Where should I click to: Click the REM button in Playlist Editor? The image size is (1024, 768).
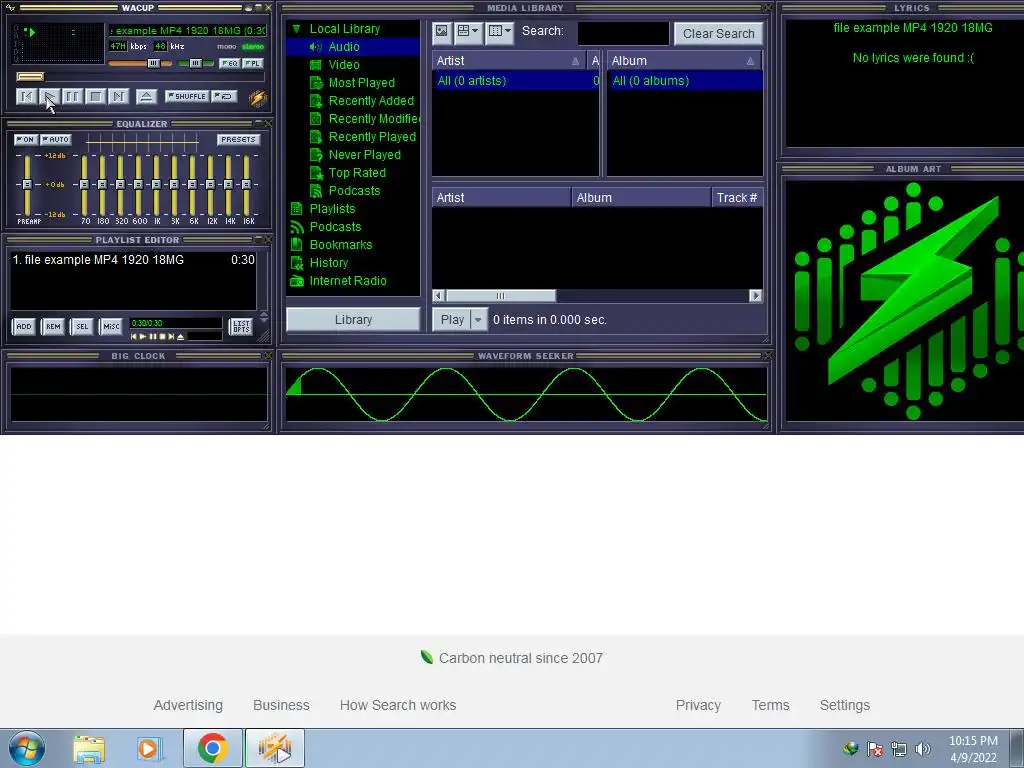point(53,327)
